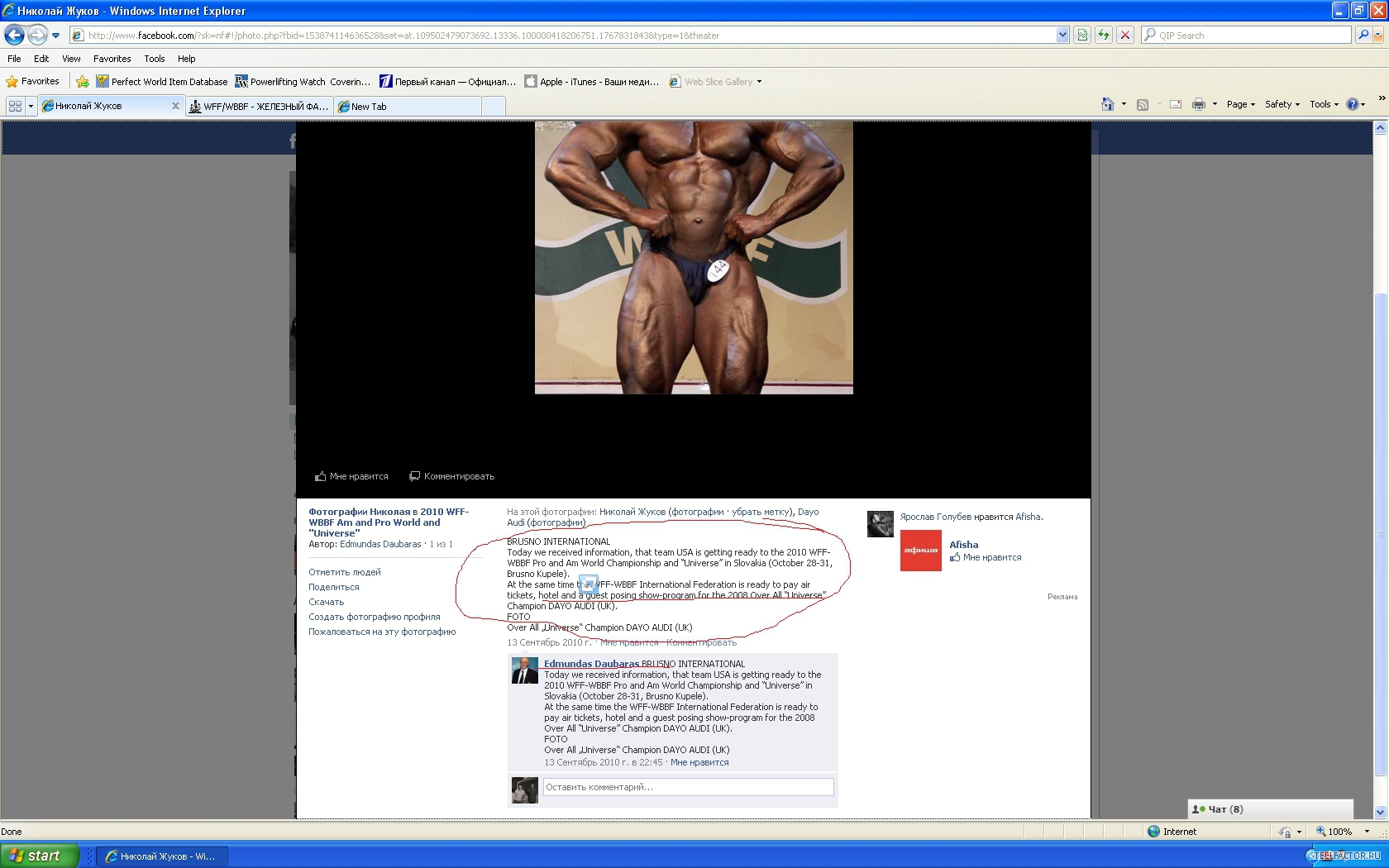Click the Print icon in command bar
Viewport: 1389px width, 868px height.
tap(1198, 104)
